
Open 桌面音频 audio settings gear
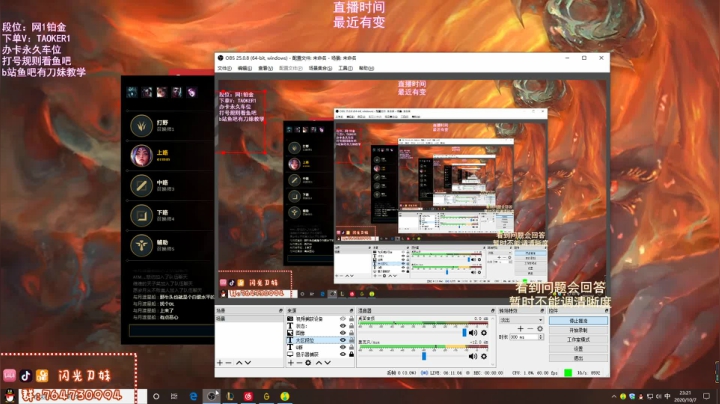pyautogui.click(x=484, y=333)
